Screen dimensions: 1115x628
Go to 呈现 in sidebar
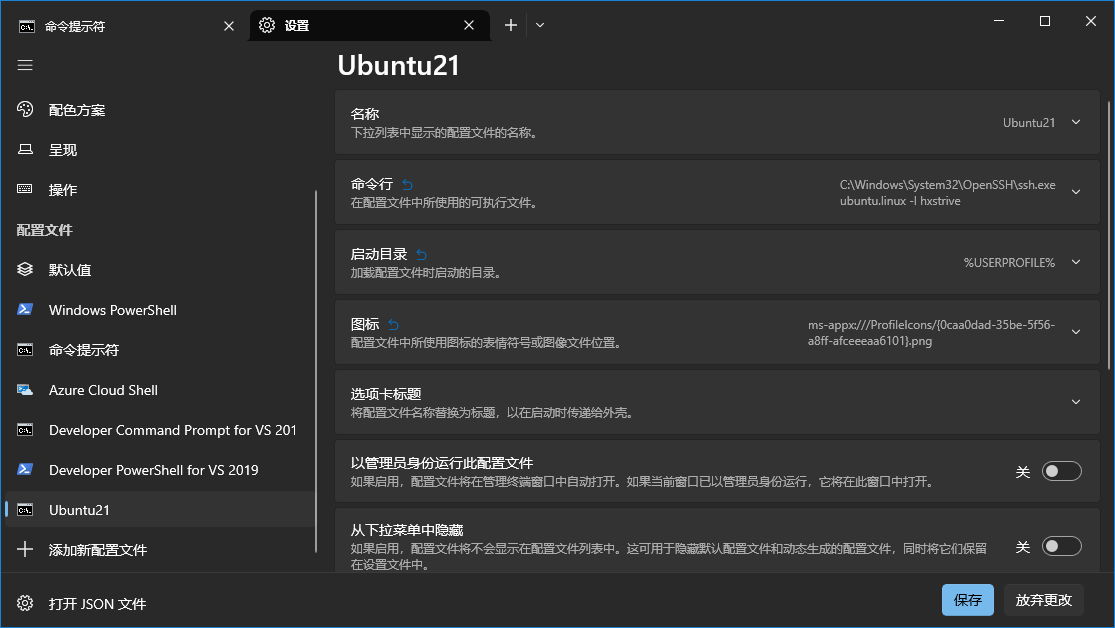click(x=161, y=149)
